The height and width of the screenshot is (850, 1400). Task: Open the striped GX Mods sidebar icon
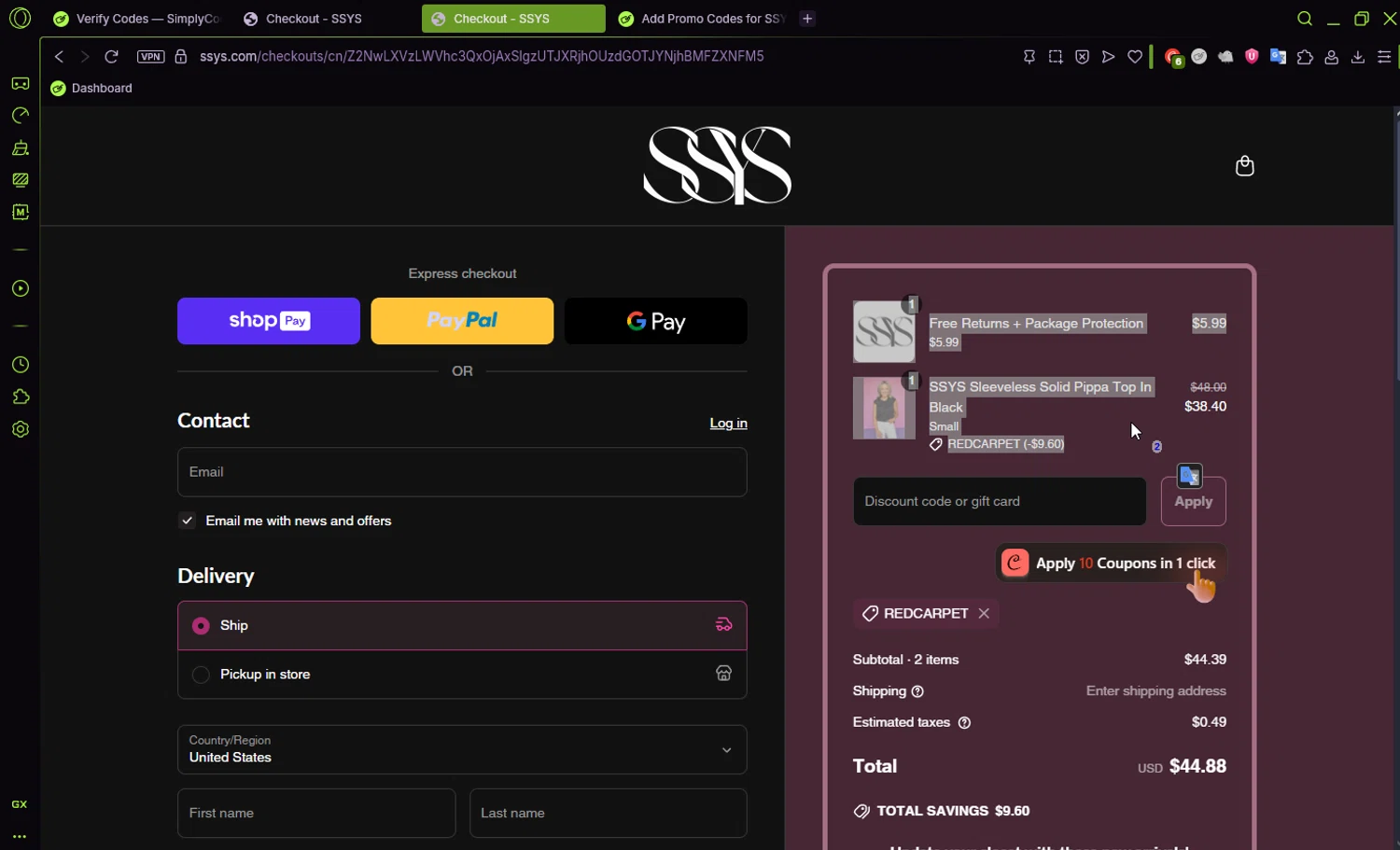pos(20,180)
